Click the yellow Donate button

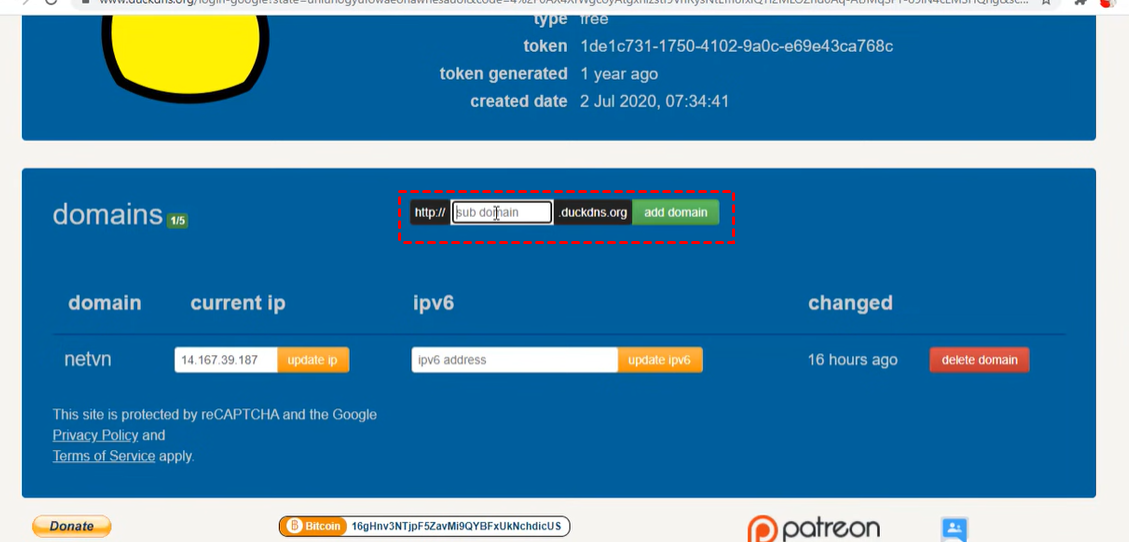(x=71, y=526)
